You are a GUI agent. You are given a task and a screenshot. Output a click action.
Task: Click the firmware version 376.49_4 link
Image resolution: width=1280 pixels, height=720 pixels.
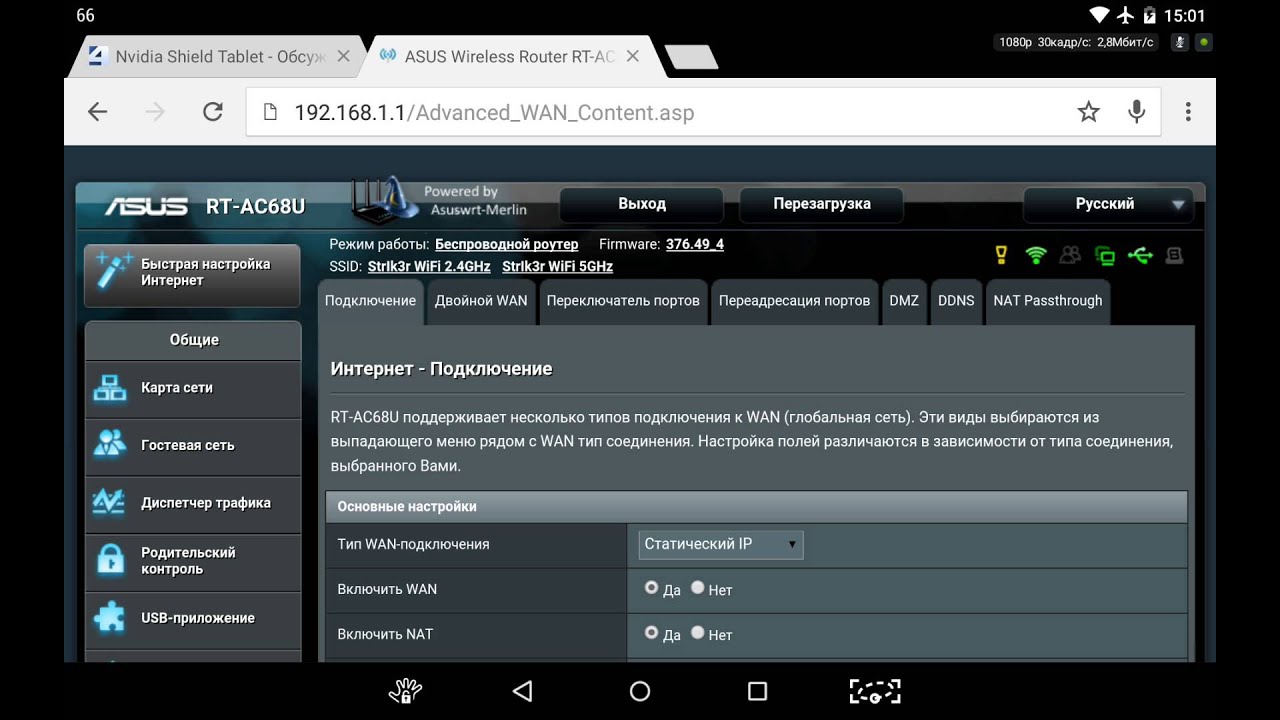[695, 244]
